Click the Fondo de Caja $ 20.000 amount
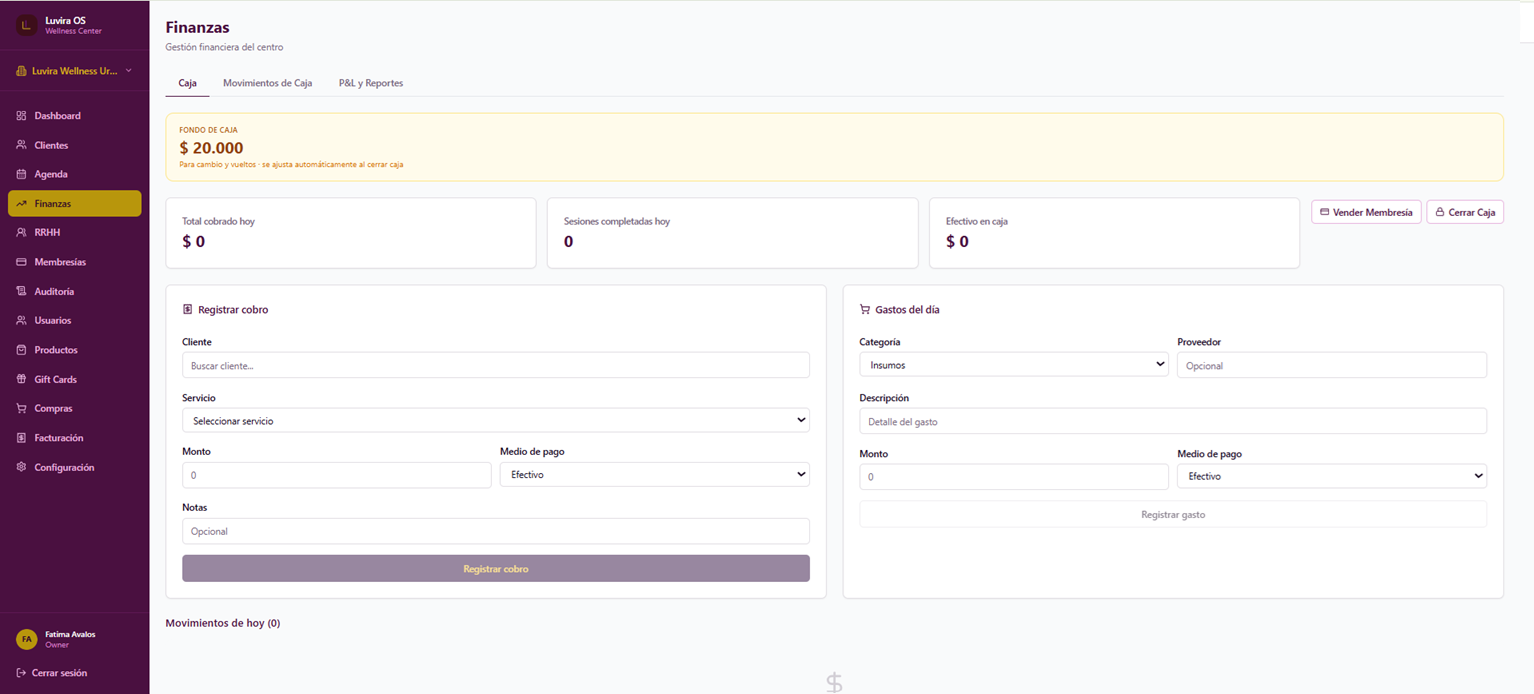Screen dimensions: 1534x694 coord(211,148)
